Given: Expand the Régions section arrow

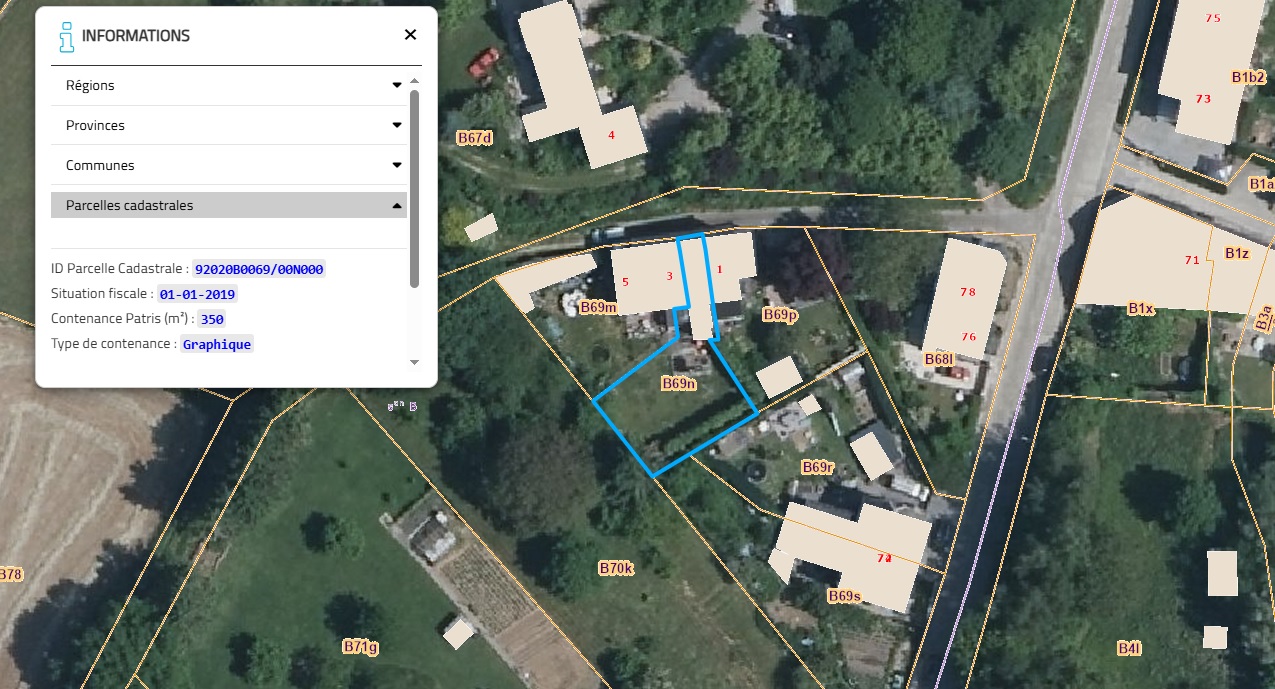Looking at the screenshot, I should coord(397,86).
